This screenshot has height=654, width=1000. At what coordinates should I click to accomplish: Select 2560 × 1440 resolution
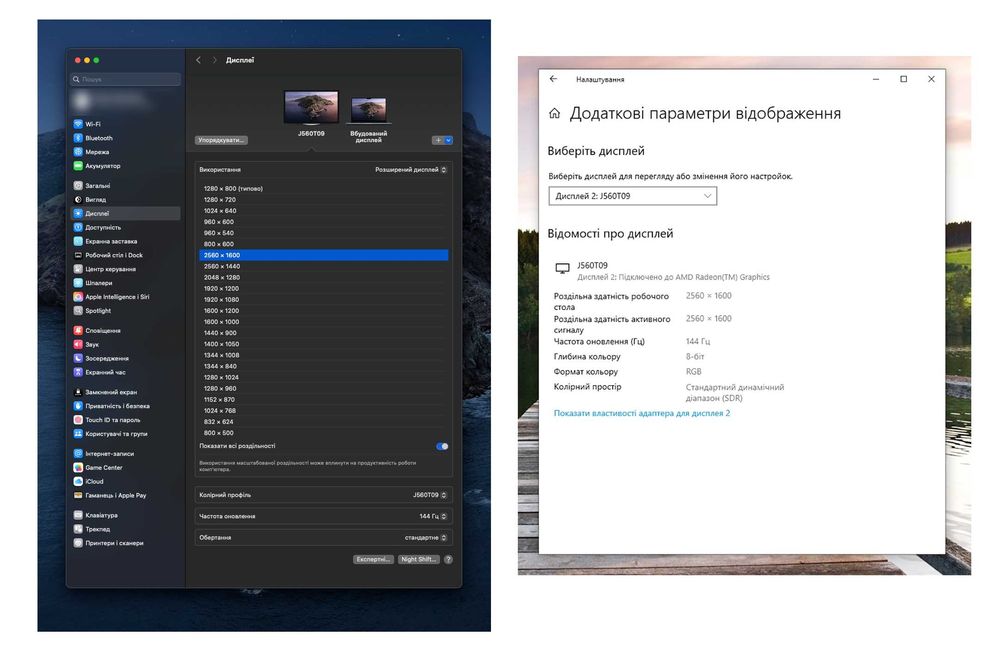click(x=324, y=266)
